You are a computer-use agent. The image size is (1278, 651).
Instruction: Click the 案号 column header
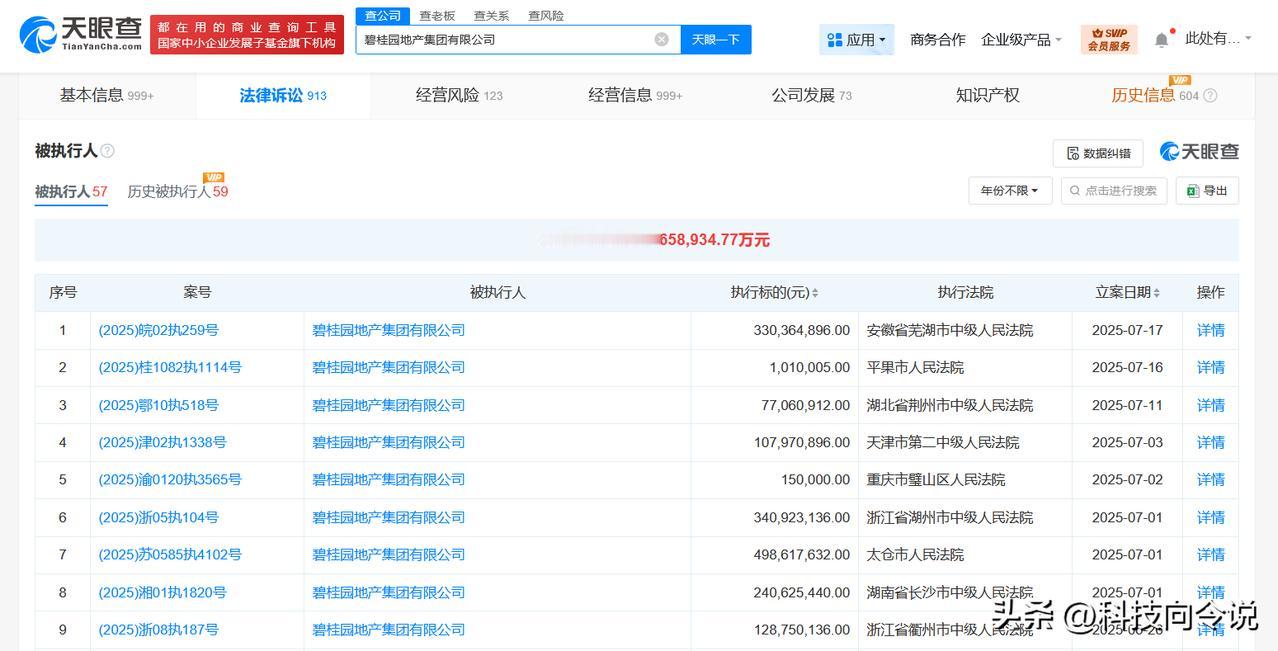click(197, 293)
